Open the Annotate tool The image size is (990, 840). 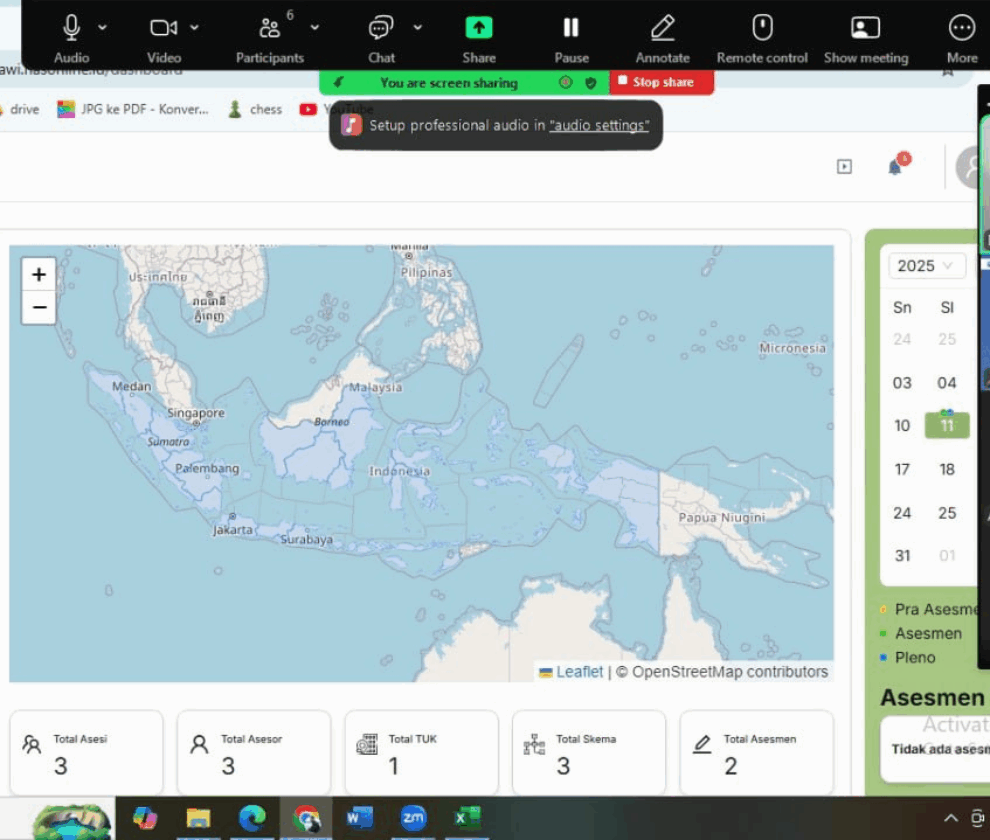(662, 28)
